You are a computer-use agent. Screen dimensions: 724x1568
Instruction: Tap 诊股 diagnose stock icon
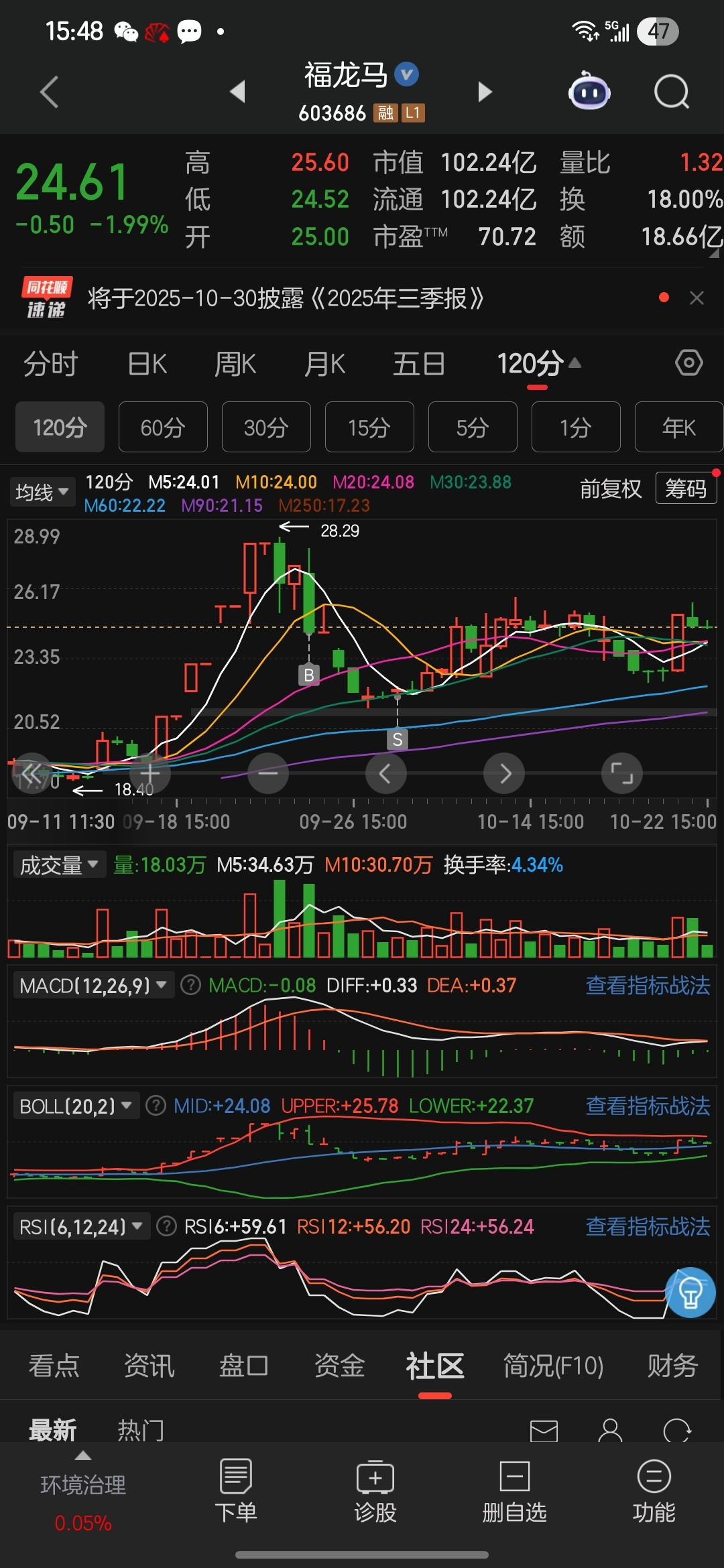point(375,1490)
